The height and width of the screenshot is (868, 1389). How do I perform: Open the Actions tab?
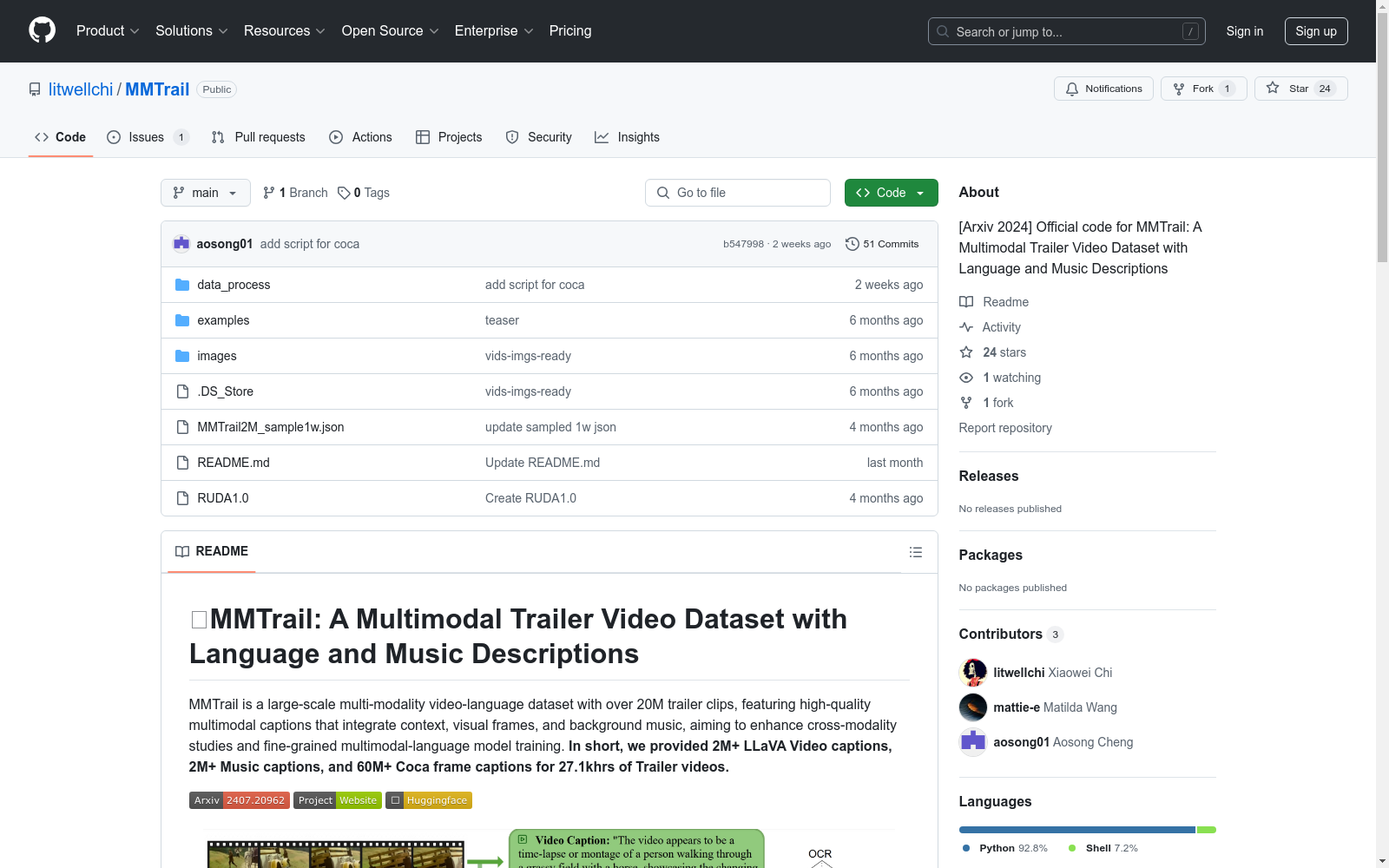click(361, 137)
